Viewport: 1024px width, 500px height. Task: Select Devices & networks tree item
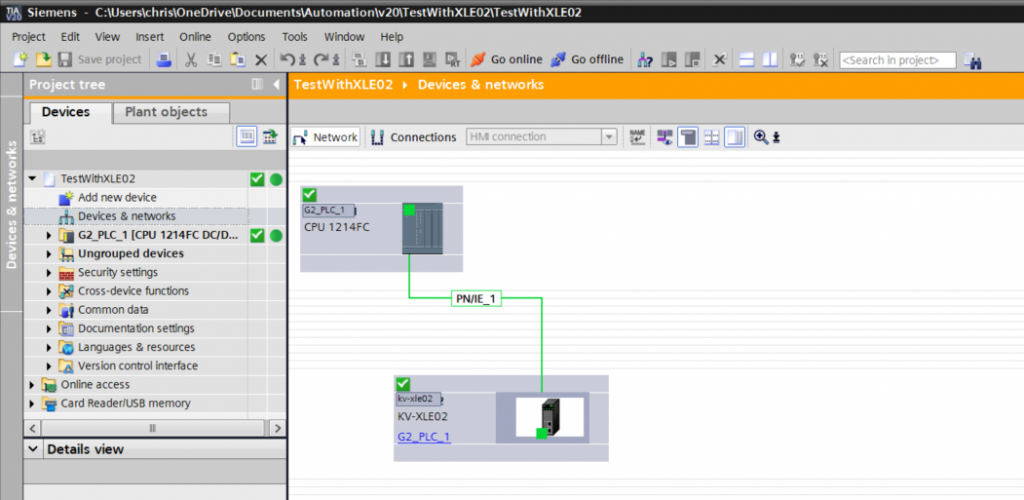coord(127,216)
